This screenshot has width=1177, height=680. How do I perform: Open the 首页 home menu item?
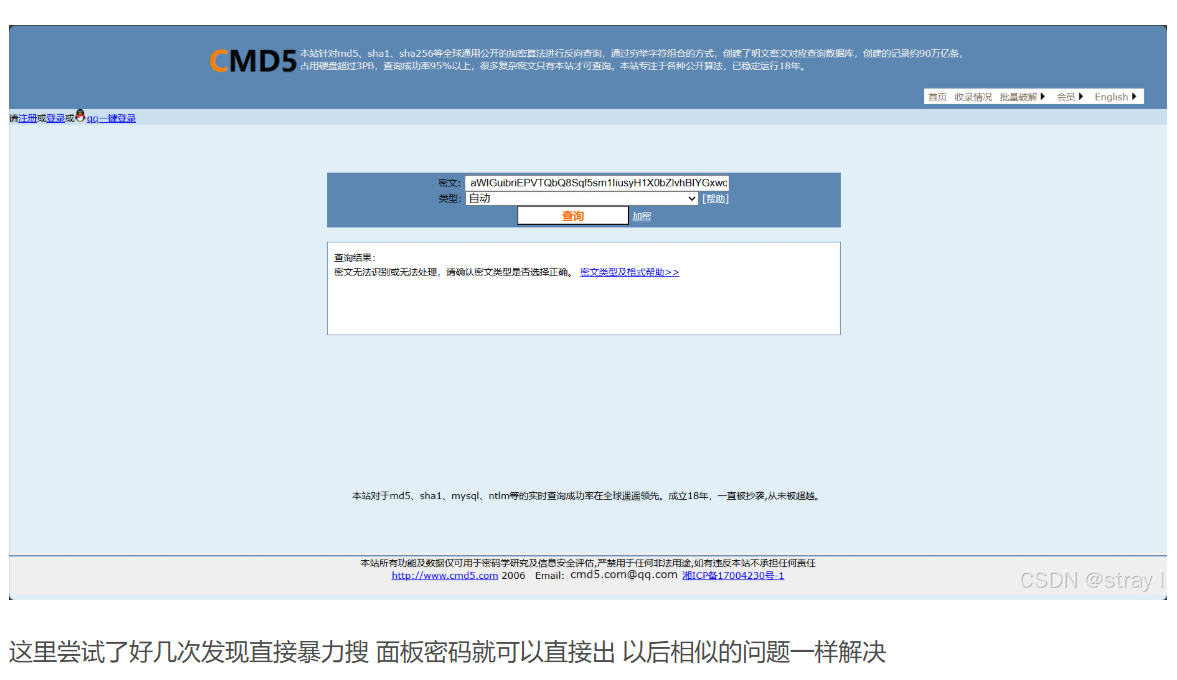tap(937, 97)
